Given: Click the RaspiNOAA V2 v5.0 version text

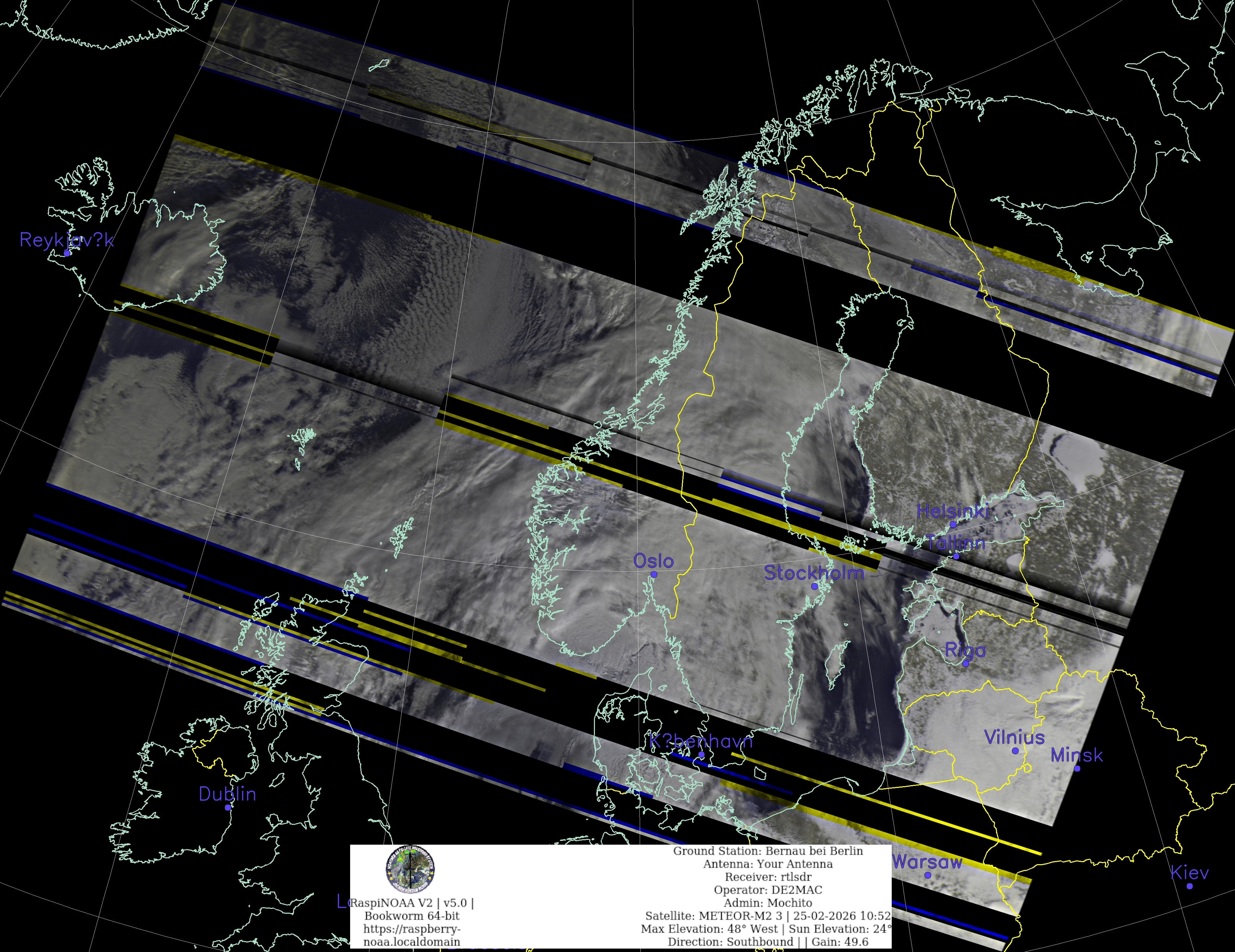Looking at the screenshot, I should click(412, 903).
